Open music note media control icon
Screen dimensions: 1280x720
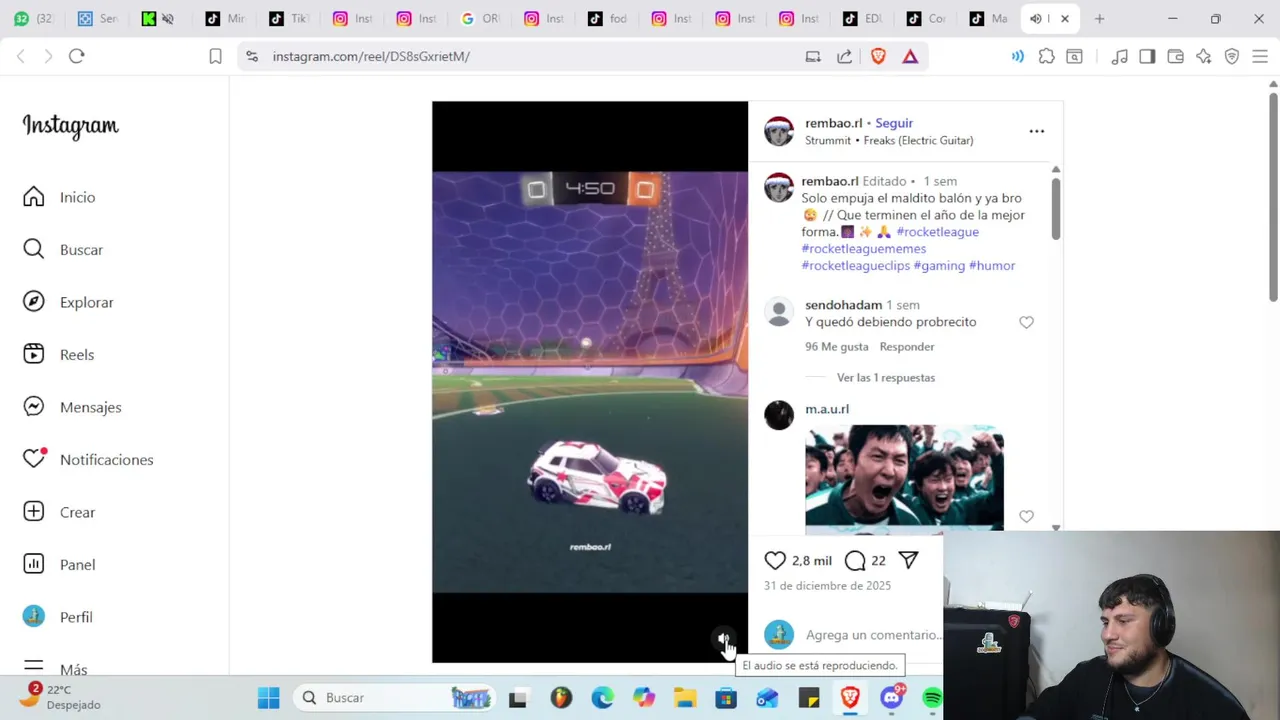coord(1120,56)
